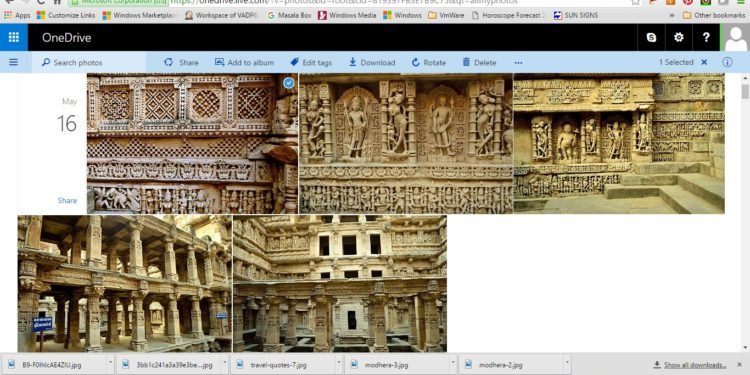Open the OneDrive app launcher grid
This screenshot has width=750, height=375.
click(x=14, y=37)
